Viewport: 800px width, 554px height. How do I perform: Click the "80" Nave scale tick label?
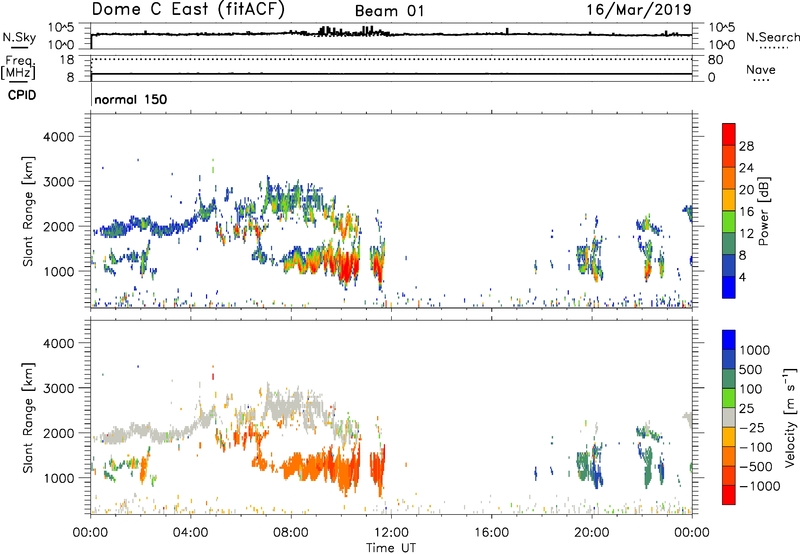click(715, 60)
